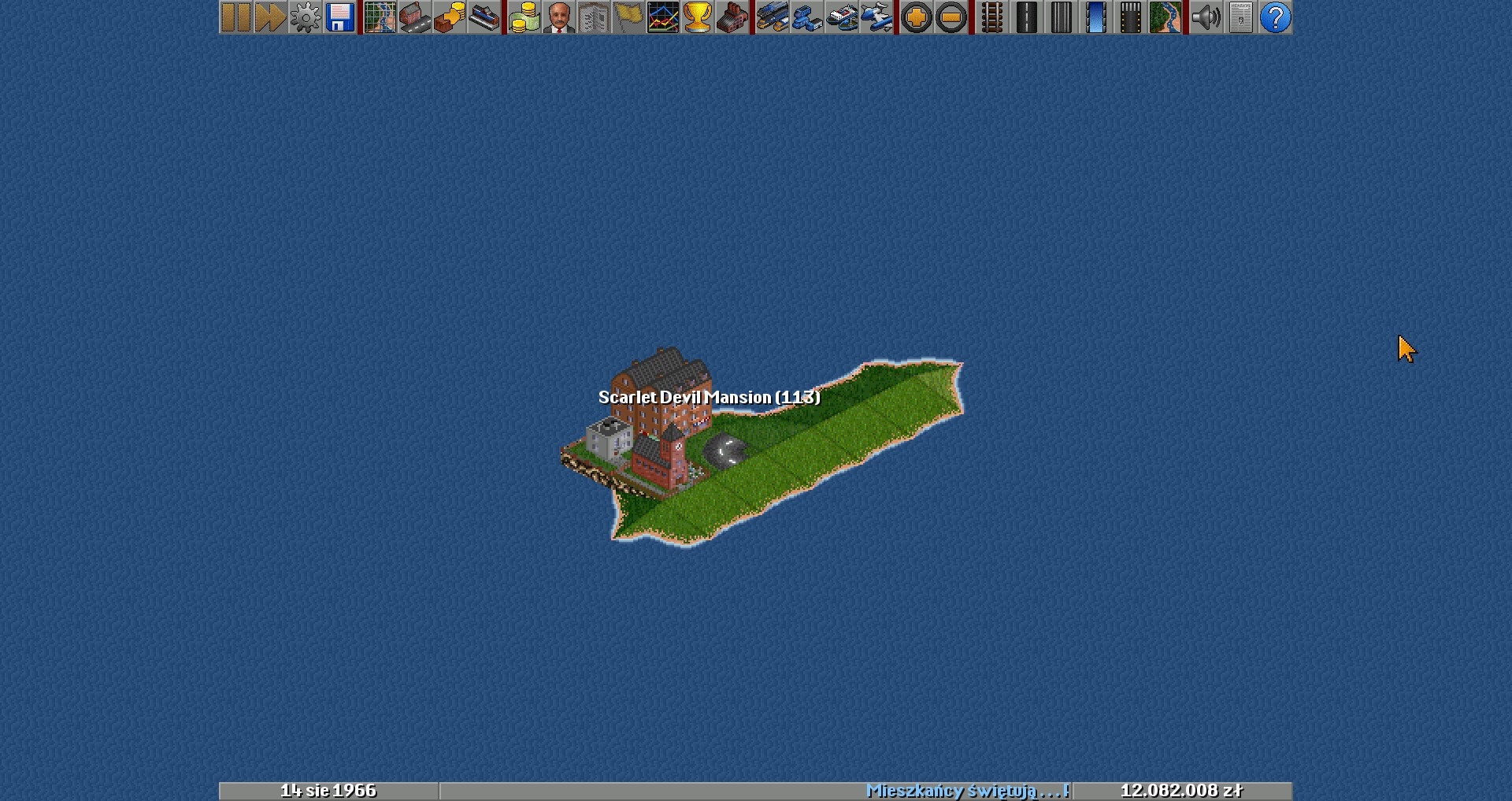Image resolution: width=1512 pixels, height=801 pixels.
Task: Zoom out the view
Action: (951, 17)
